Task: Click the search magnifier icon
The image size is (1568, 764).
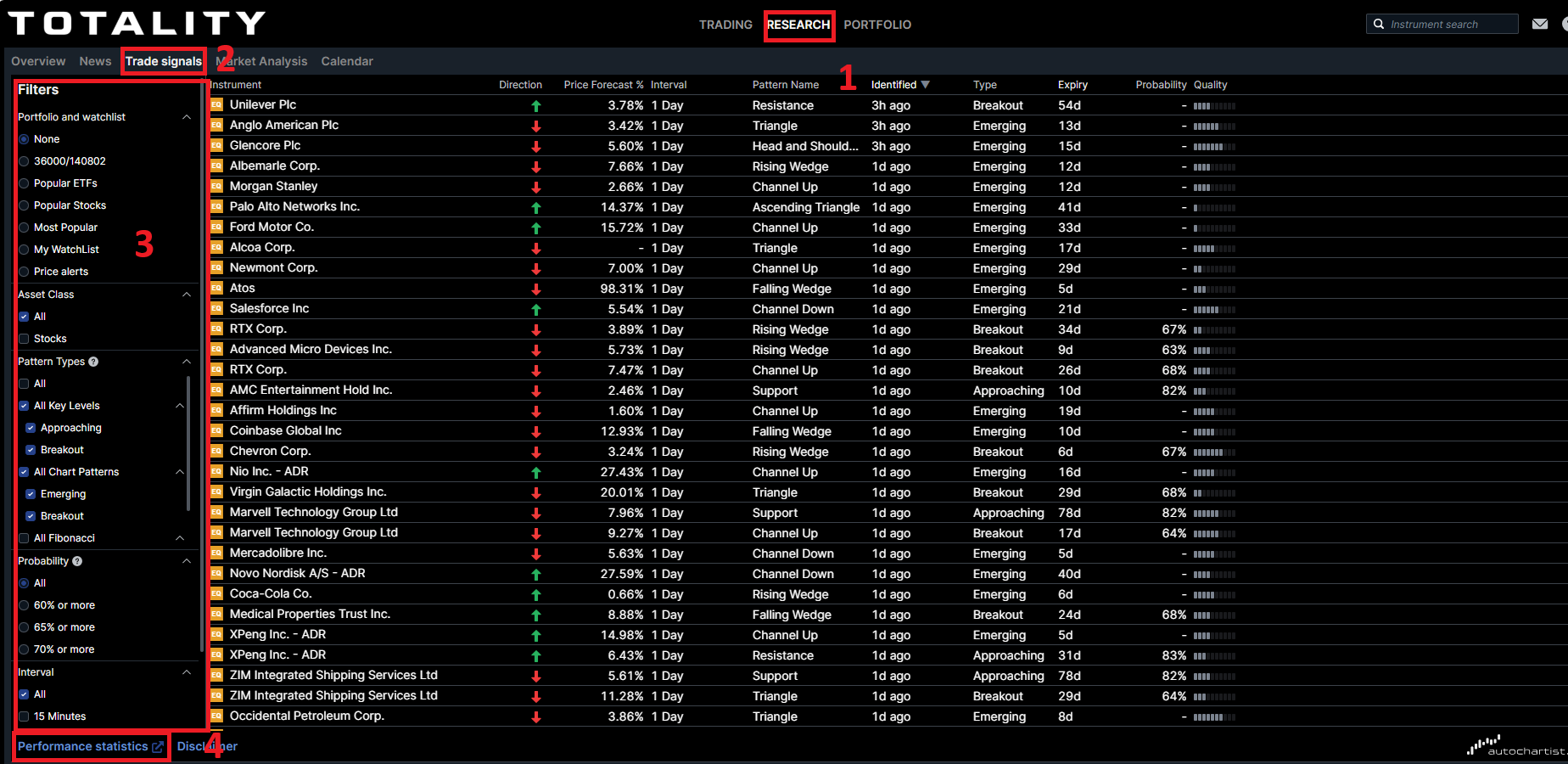Action: (x=1379, y=24)
